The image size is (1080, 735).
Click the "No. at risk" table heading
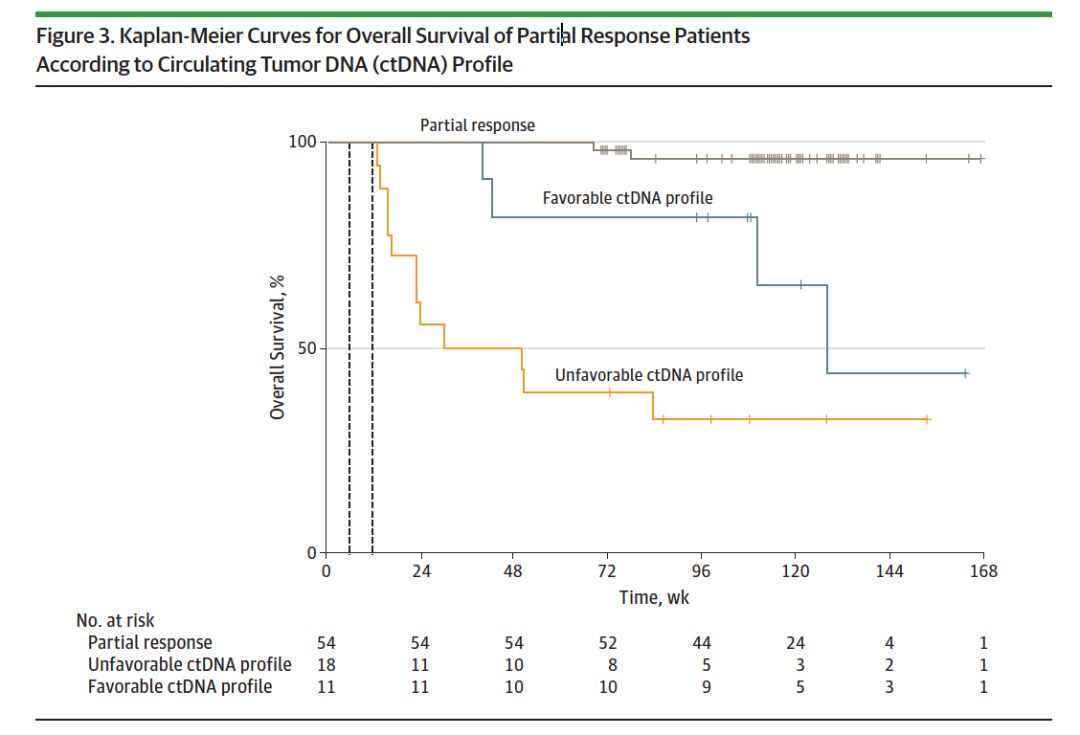[x=115, y=621]
